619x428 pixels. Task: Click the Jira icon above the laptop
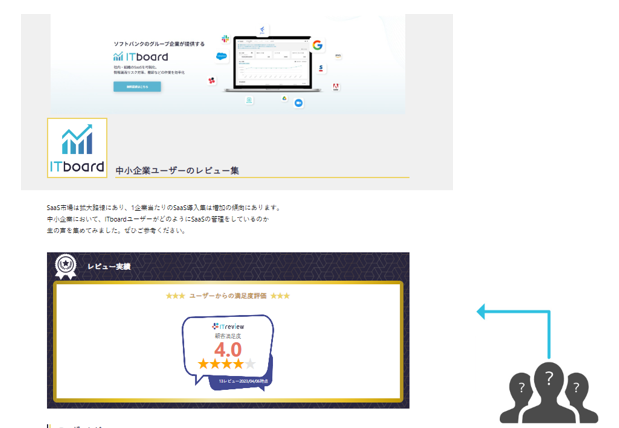click(262, 30)
